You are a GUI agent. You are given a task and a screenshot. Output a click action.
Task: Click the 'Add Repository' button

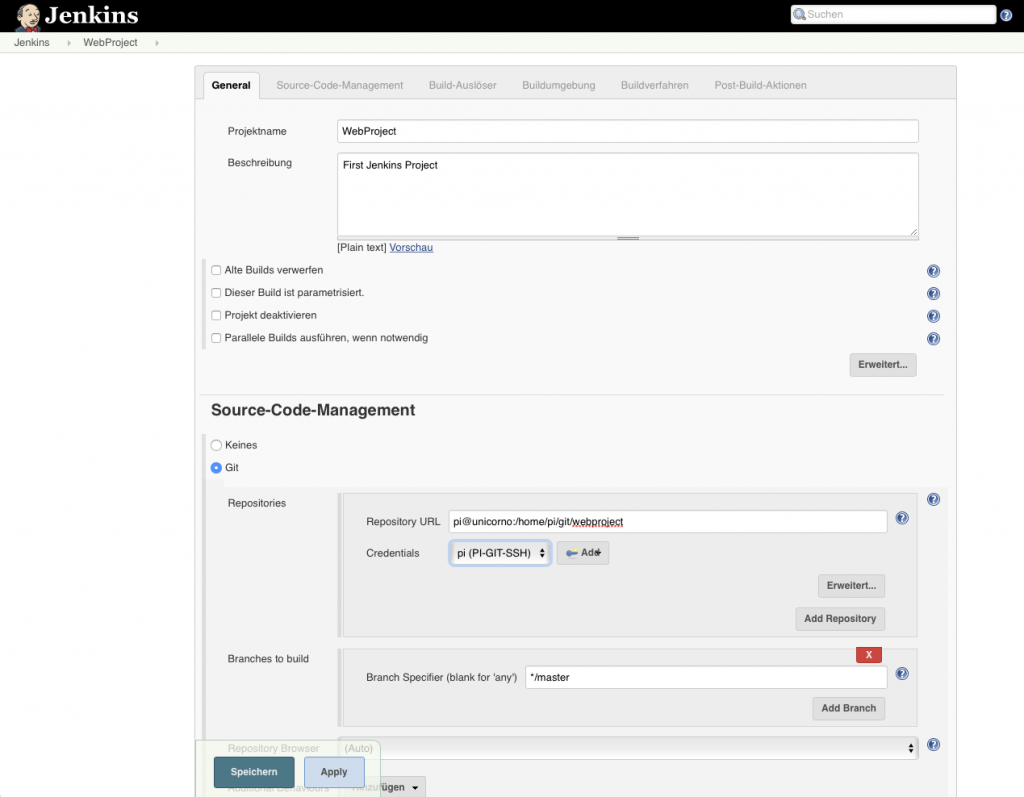pos(840,618)
